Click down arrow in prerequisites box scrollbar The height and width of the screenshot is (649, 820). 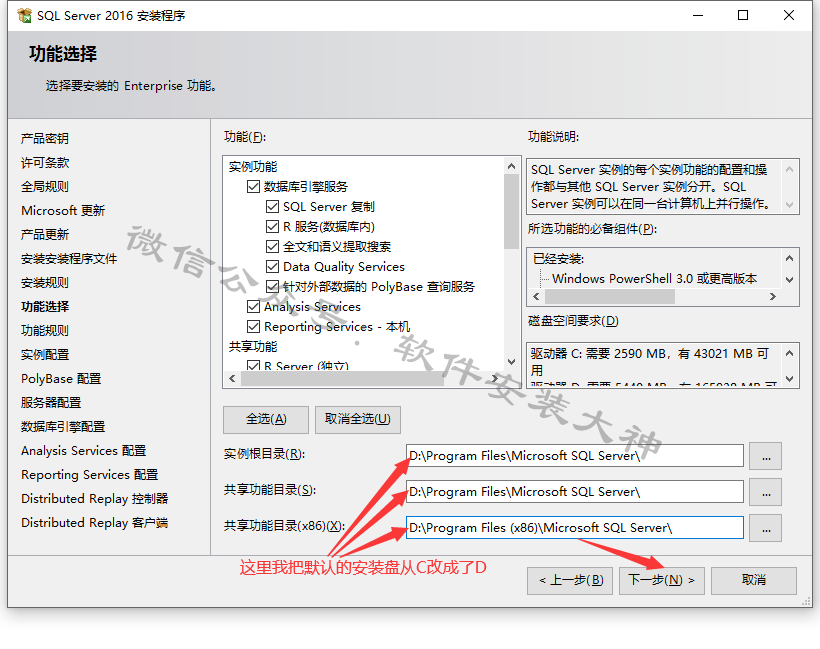coord(790,280)
